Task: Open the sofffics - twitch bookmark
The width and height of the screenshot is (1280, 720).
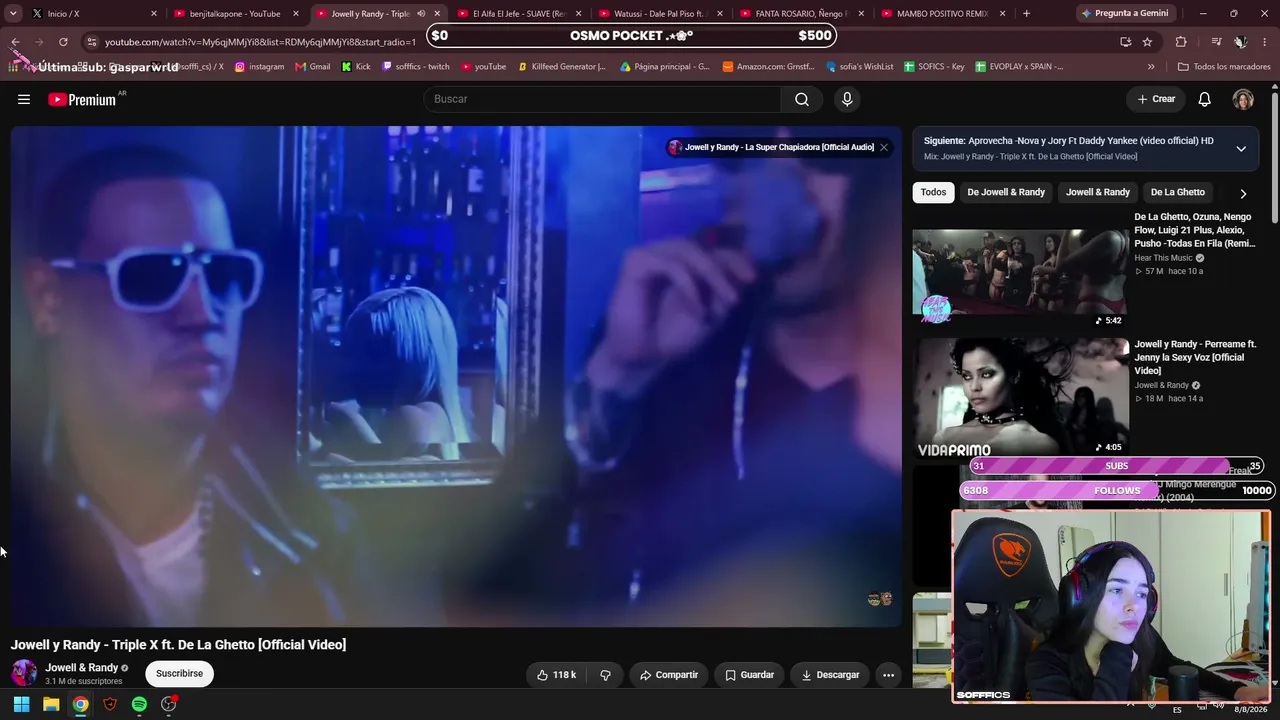Action: [x=416, y=67]
